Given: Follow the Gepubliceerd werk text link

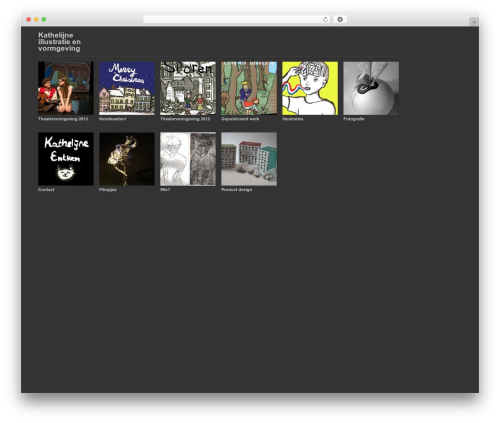Looking at the screenshot, I should pyautogui.click(x=240, y=119).
